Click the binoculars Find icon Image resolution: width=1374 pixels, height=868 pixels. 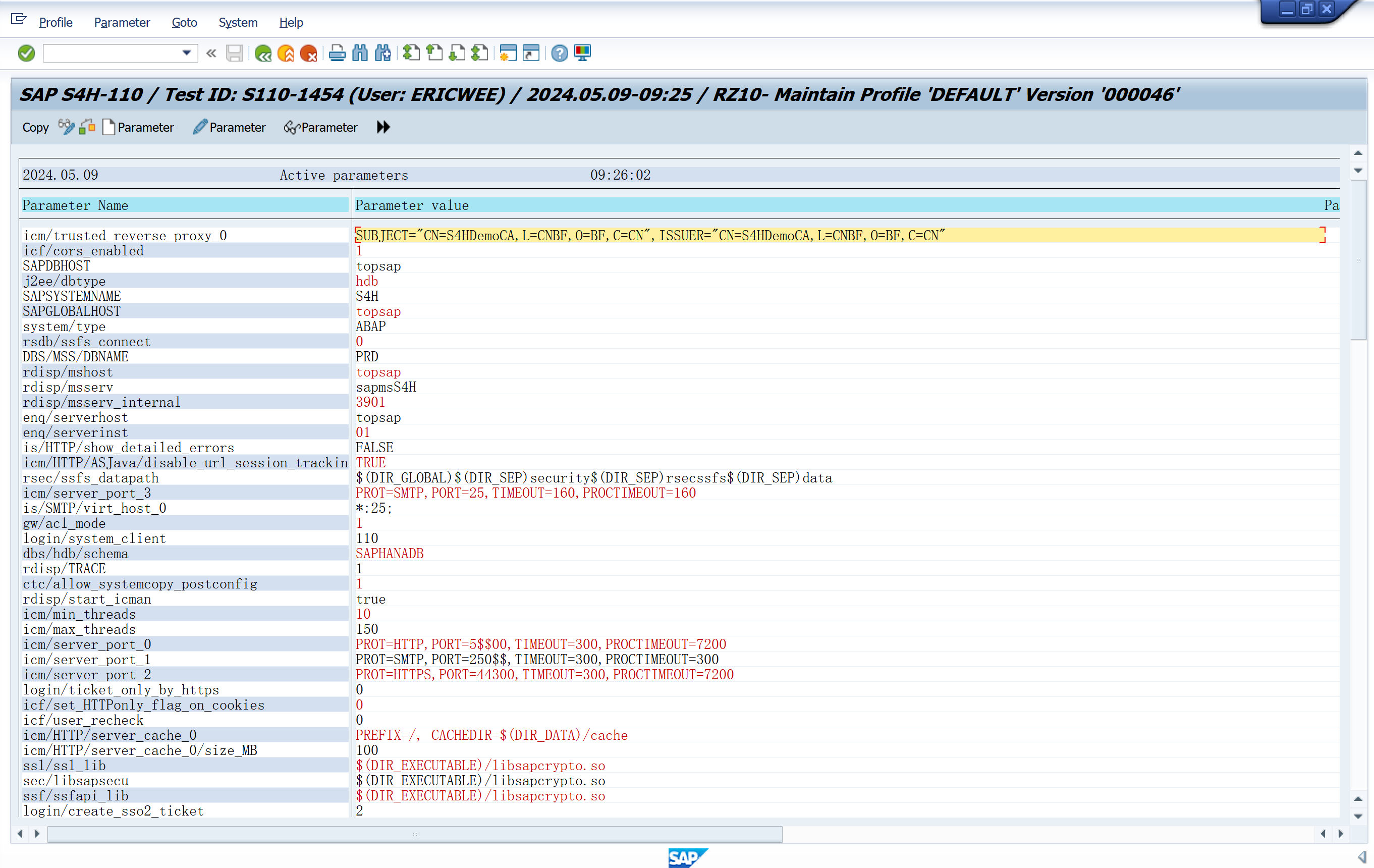coord(360,53)
